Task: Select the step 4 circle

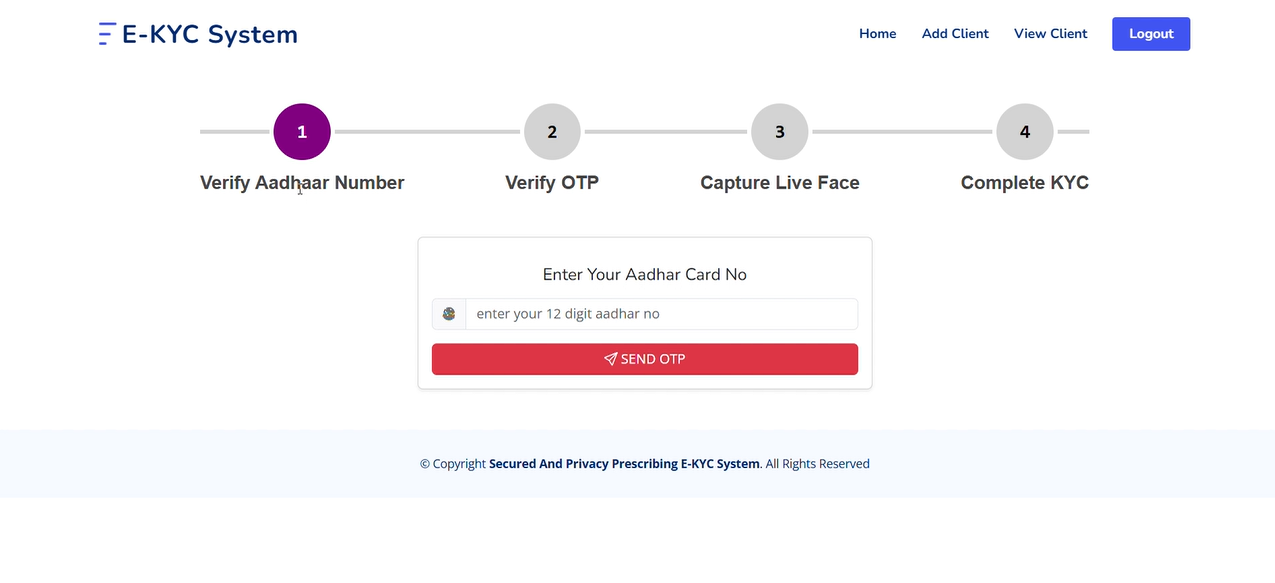Action: (1025, 132)
